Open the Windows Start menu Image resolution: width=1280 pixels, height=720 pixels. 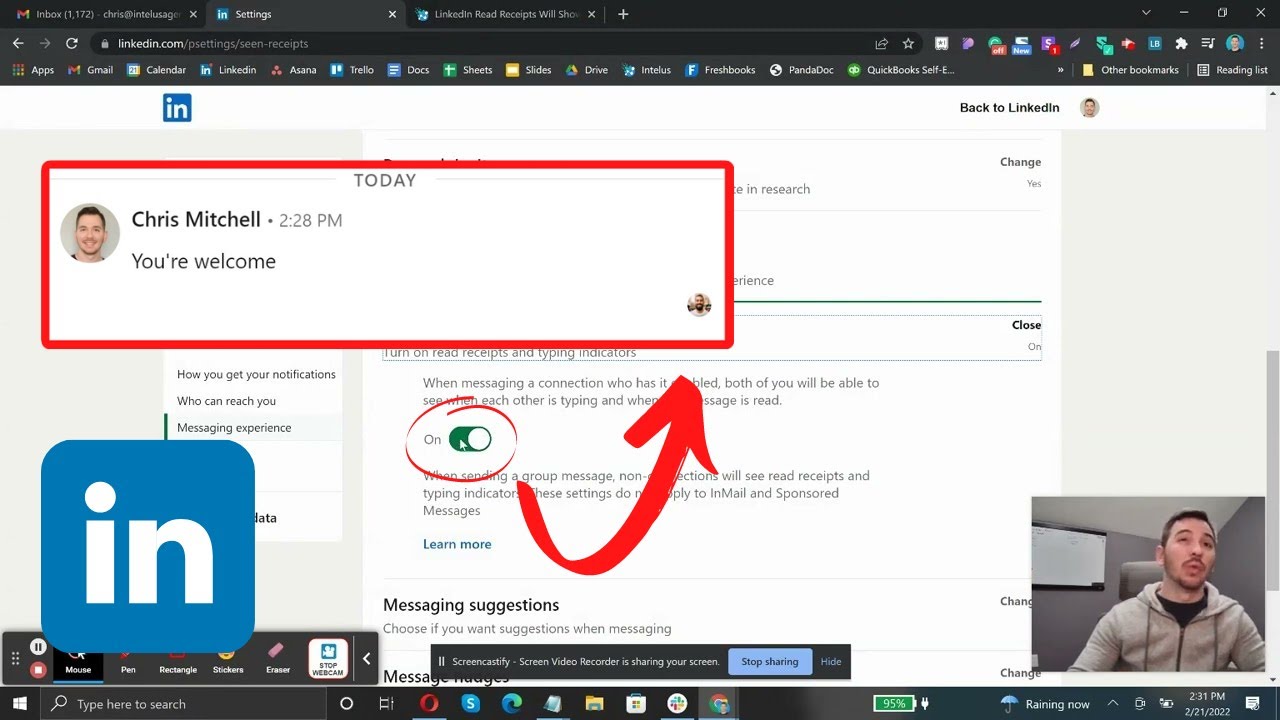click(x=22, y=704)
